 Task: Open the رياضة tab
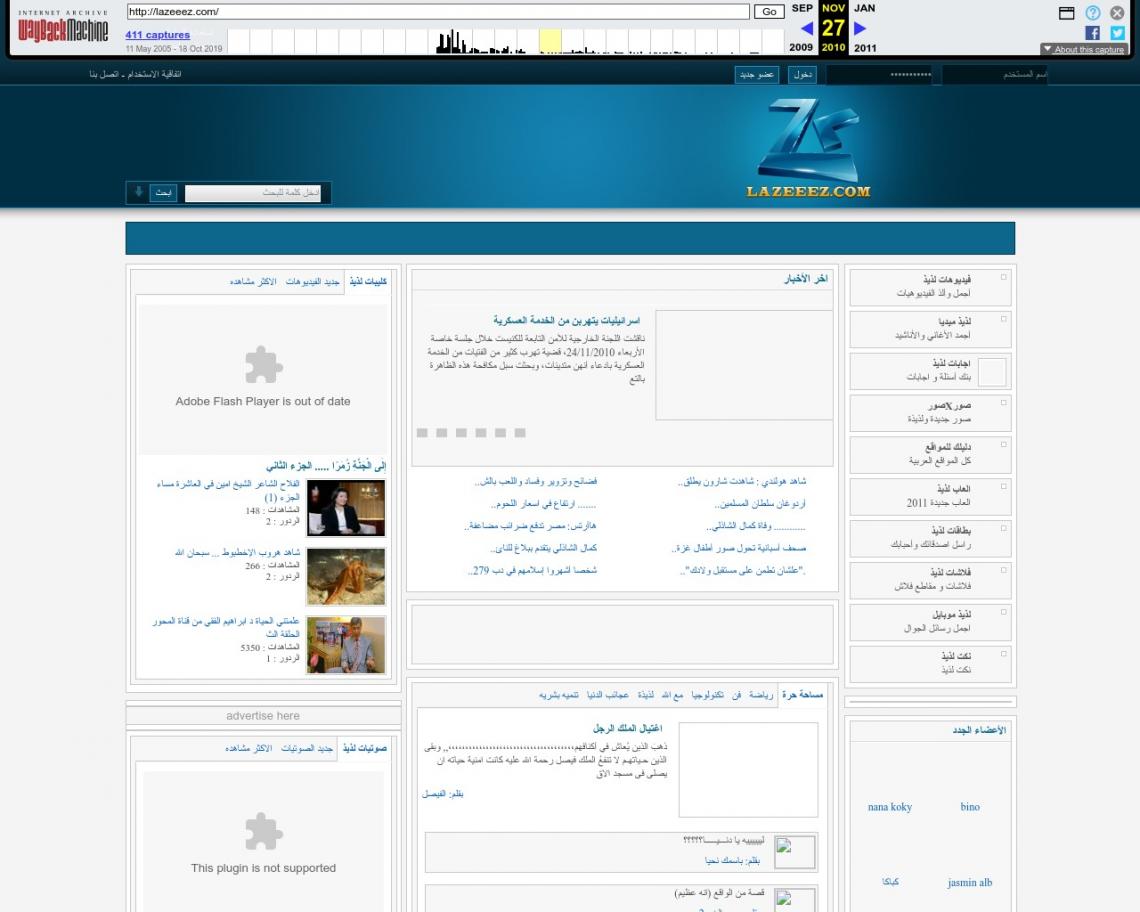point(760,695)
